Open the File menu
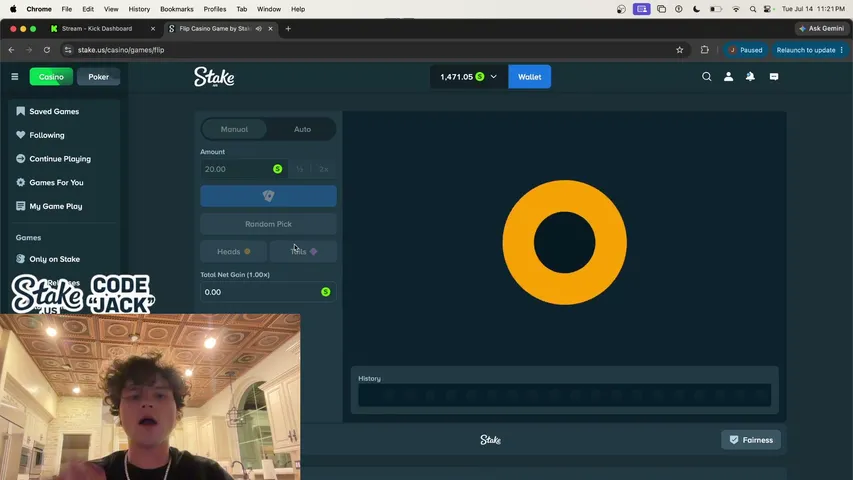 66,9
